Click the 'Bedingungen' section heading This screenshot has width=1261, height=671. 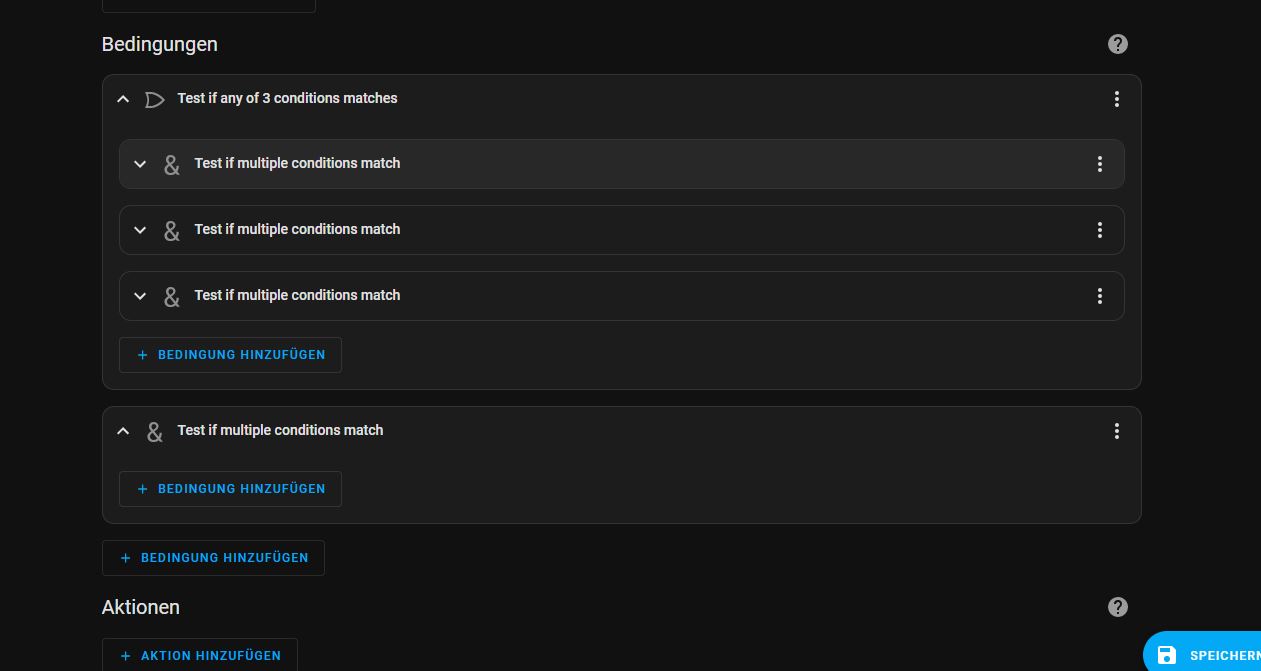point(160,44)
